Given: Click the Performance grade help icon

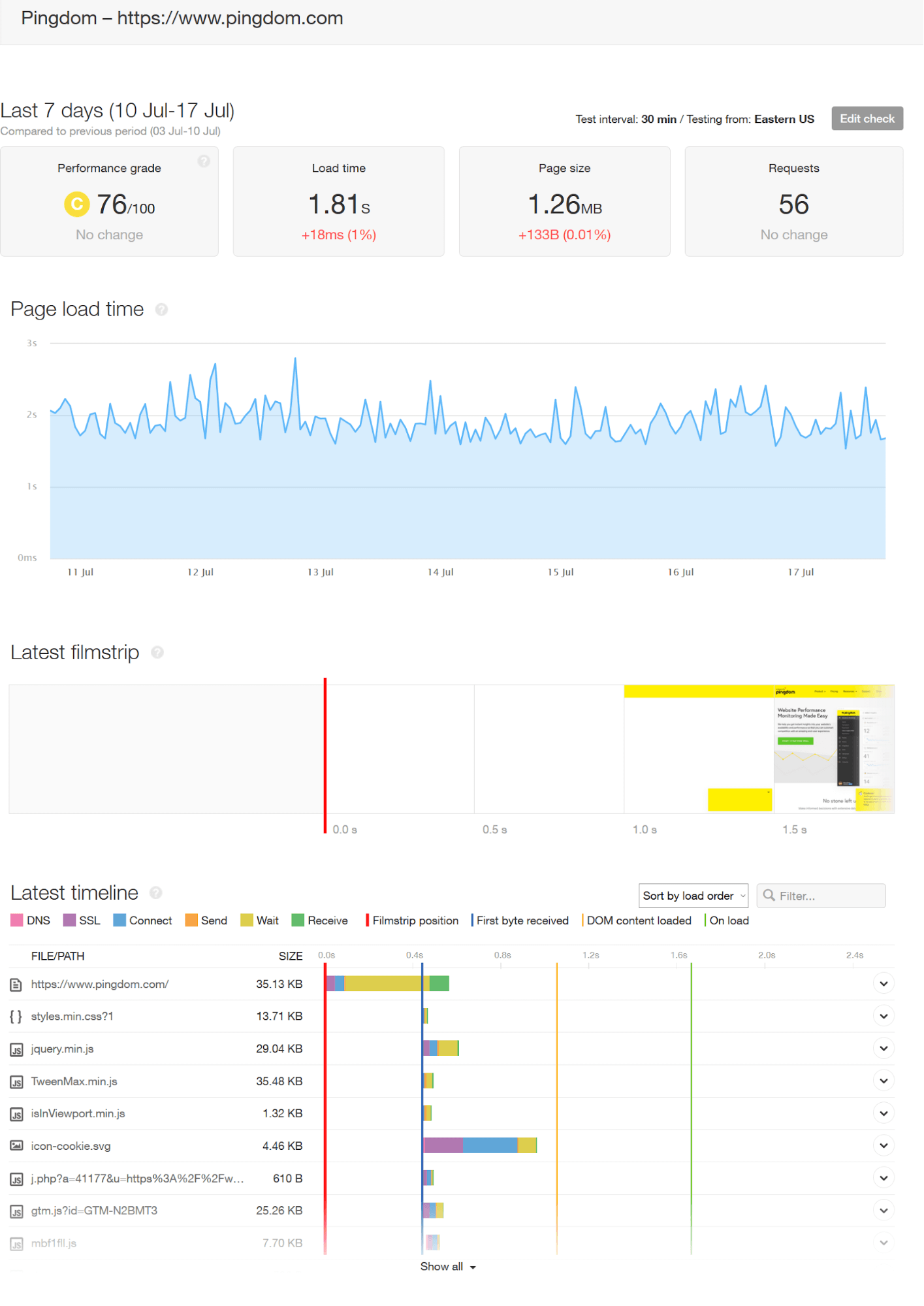Looking at the screenshot, I should pos(204,161).
